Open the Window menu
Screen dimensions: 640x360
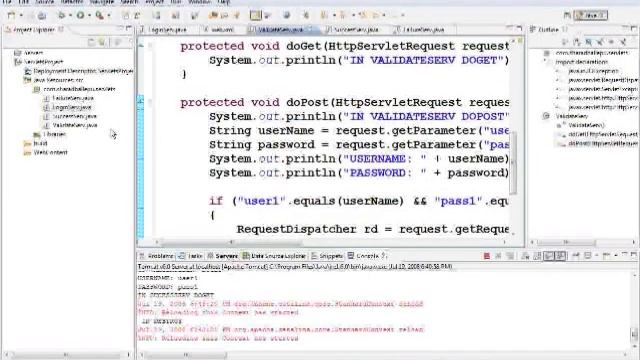[x=200, y=2]
